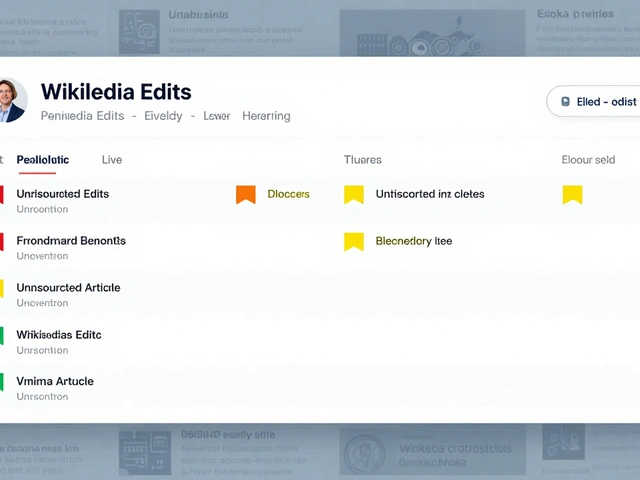This screenshot has height=480, width=640.
Task: Open the Vmima Artucle row
Action: pyautogui.click(x=55, y=381)
